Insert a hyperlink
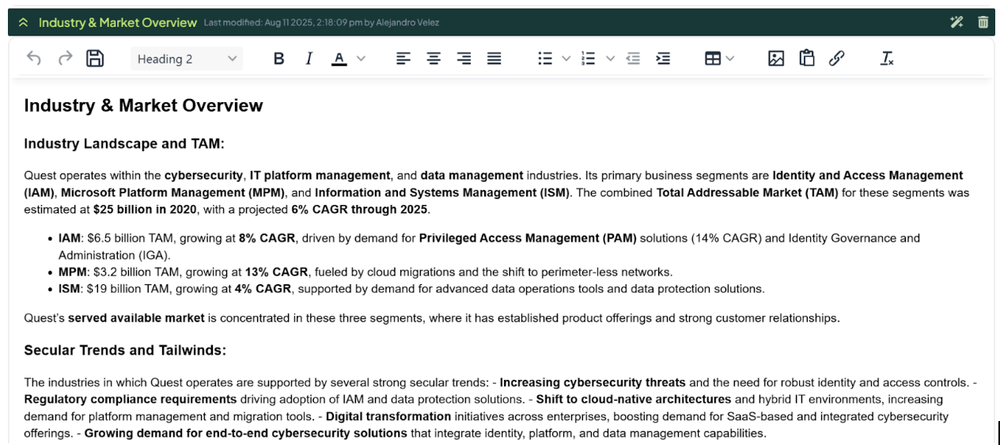Image resolution: width=1000 pixels, height=445 pixels. [837, 59]
